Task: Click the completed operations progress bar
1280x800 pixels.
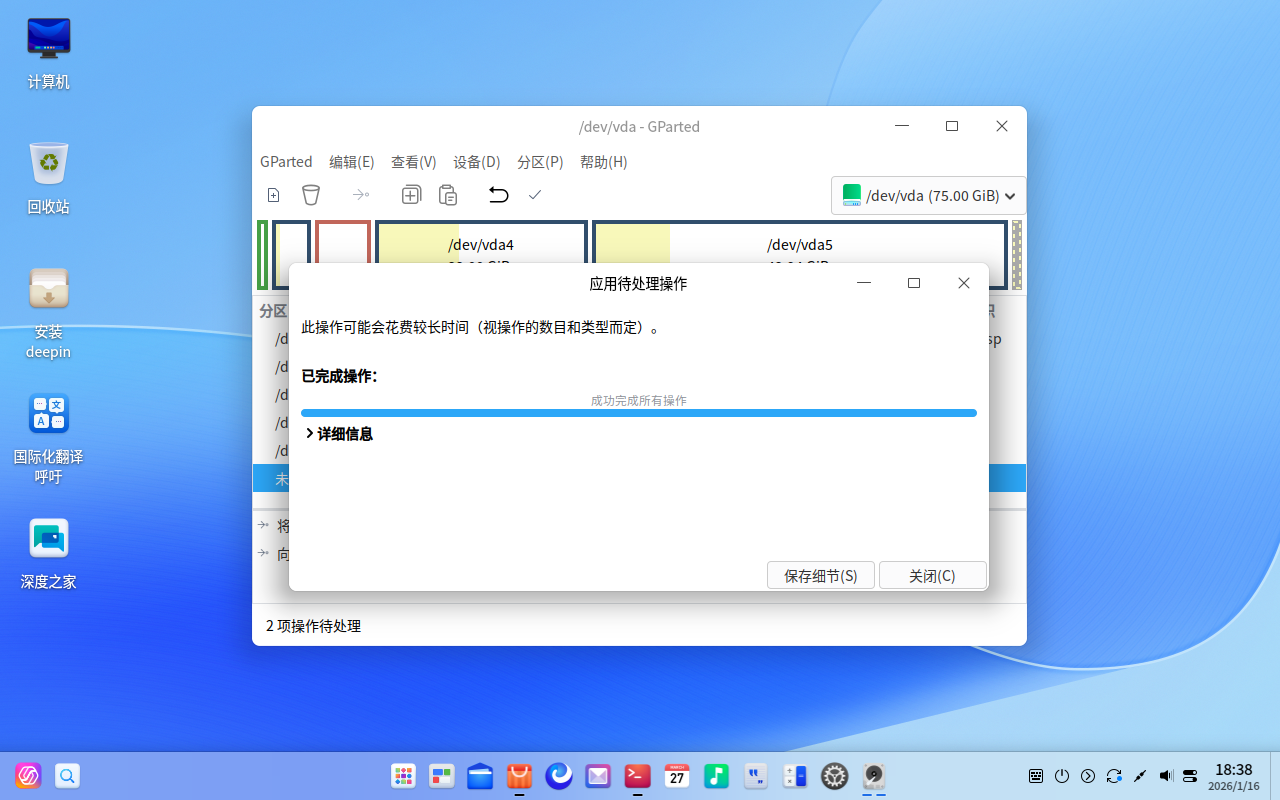Action: pyautogui.click(x=638, y=412)
